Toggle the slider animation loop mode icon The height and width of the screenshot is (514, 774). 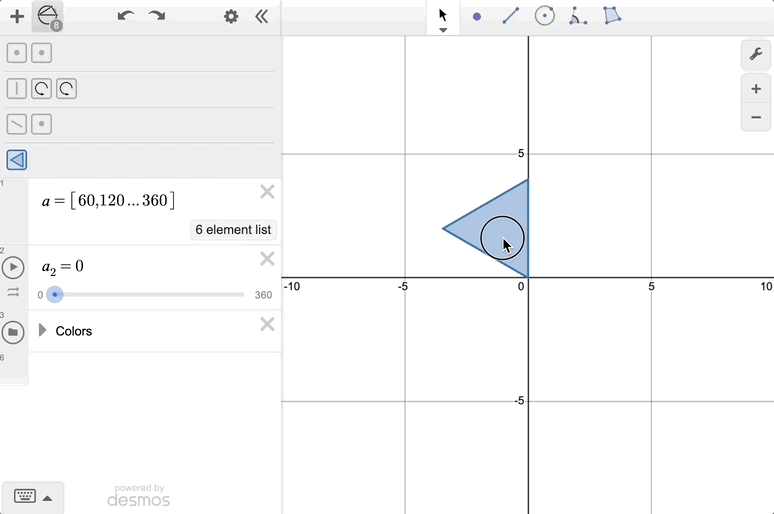(13, 292)
